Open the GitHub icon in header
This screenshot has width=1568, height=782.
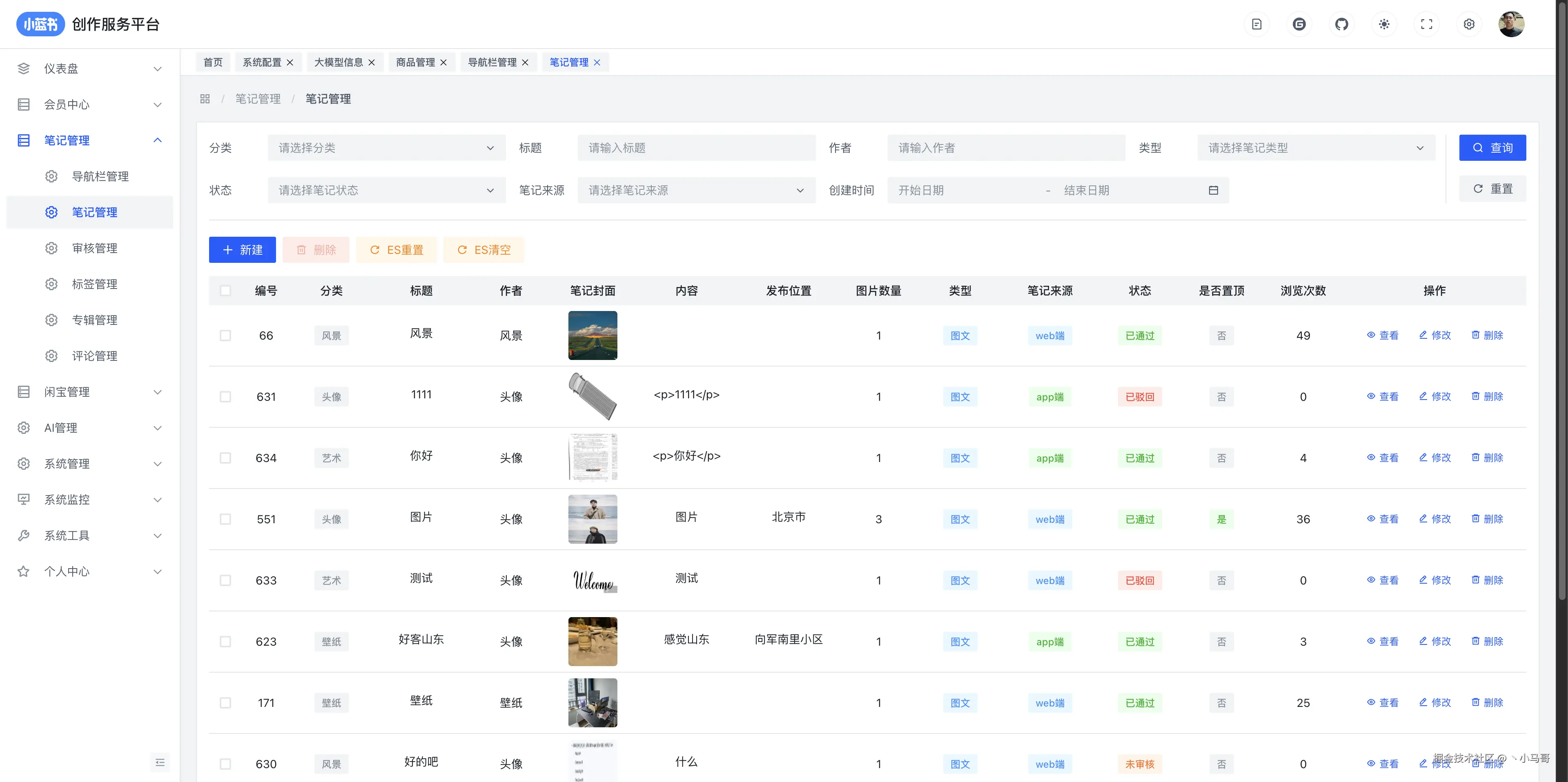pyautogui.click(x=1341, y=24)
